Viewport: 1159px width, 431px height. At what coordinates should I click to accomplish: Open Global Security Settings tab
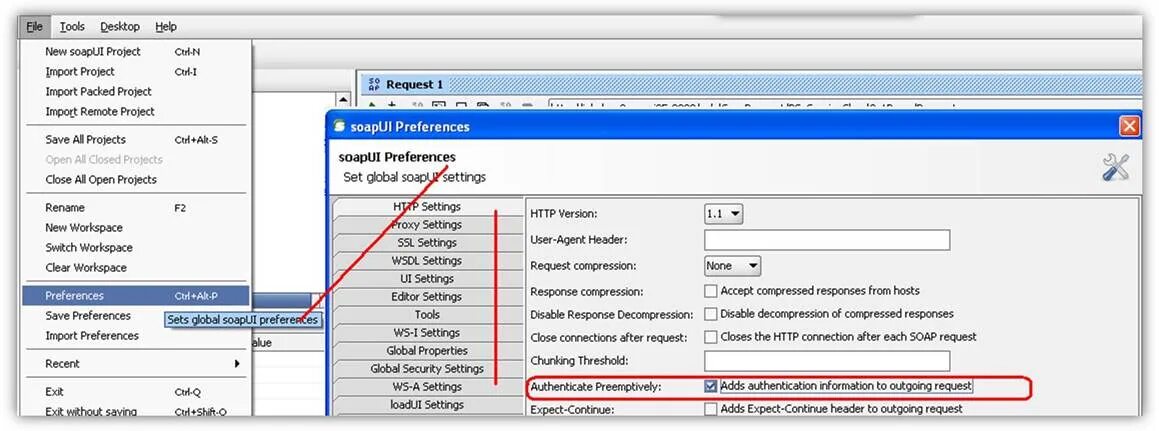point(426,368)
